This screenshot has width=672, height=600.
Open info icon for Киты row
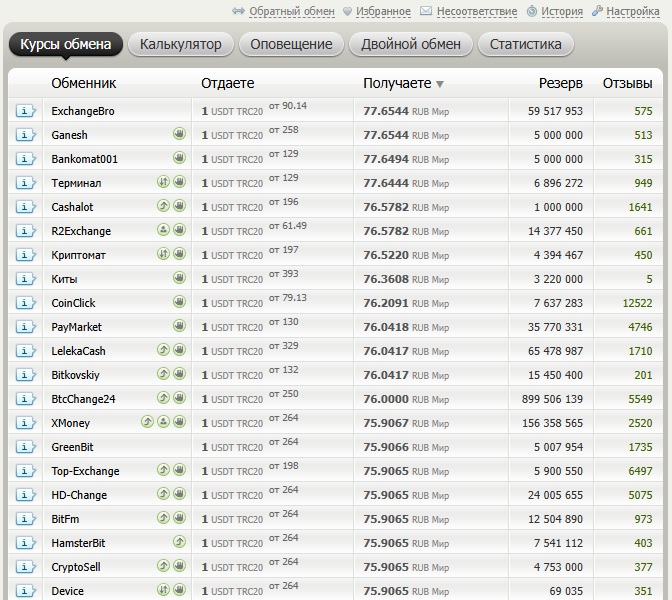pos(25,279)
